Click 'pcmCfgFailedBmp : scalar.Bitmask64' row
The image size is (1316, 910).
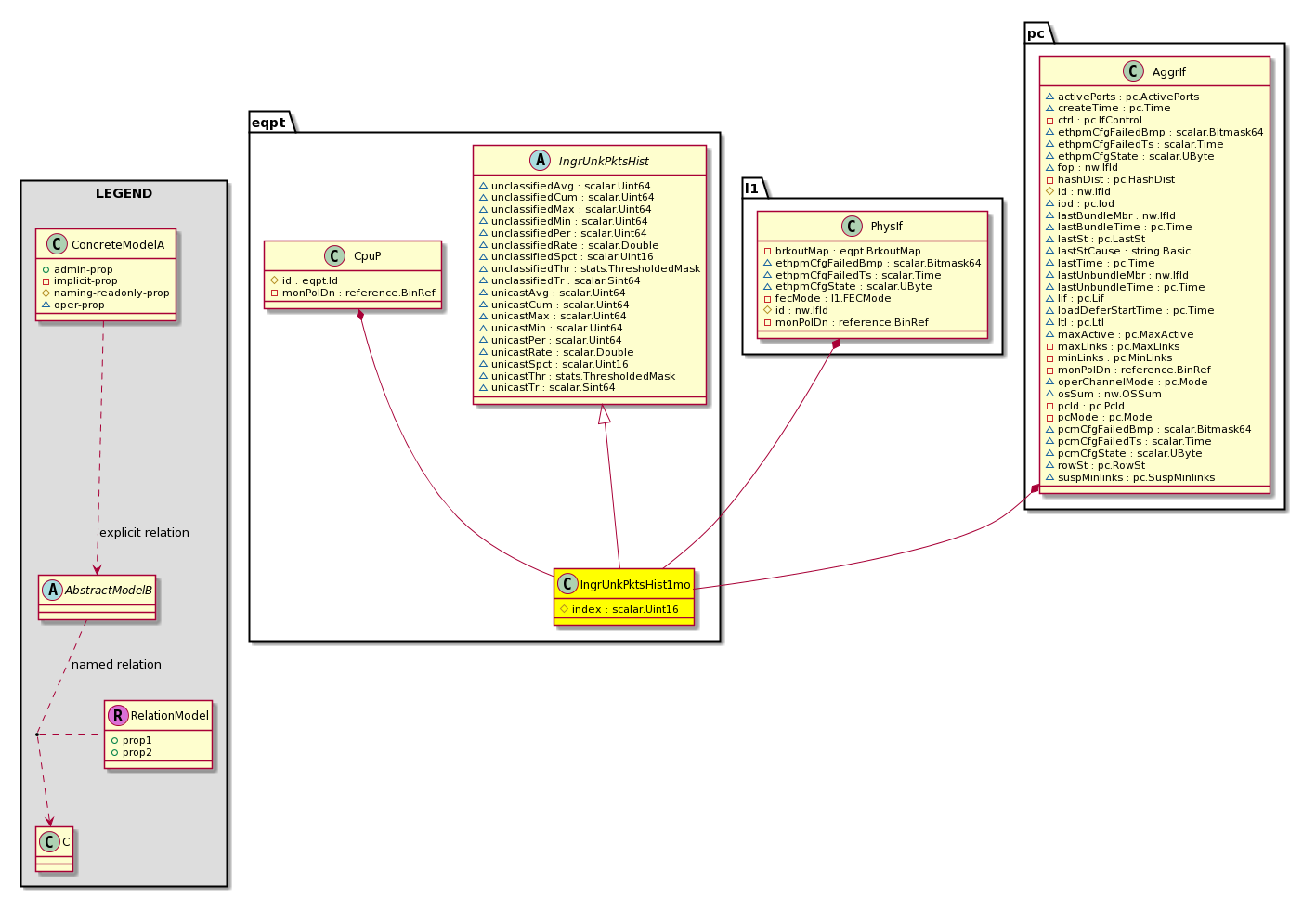[x=1154, y=429]
